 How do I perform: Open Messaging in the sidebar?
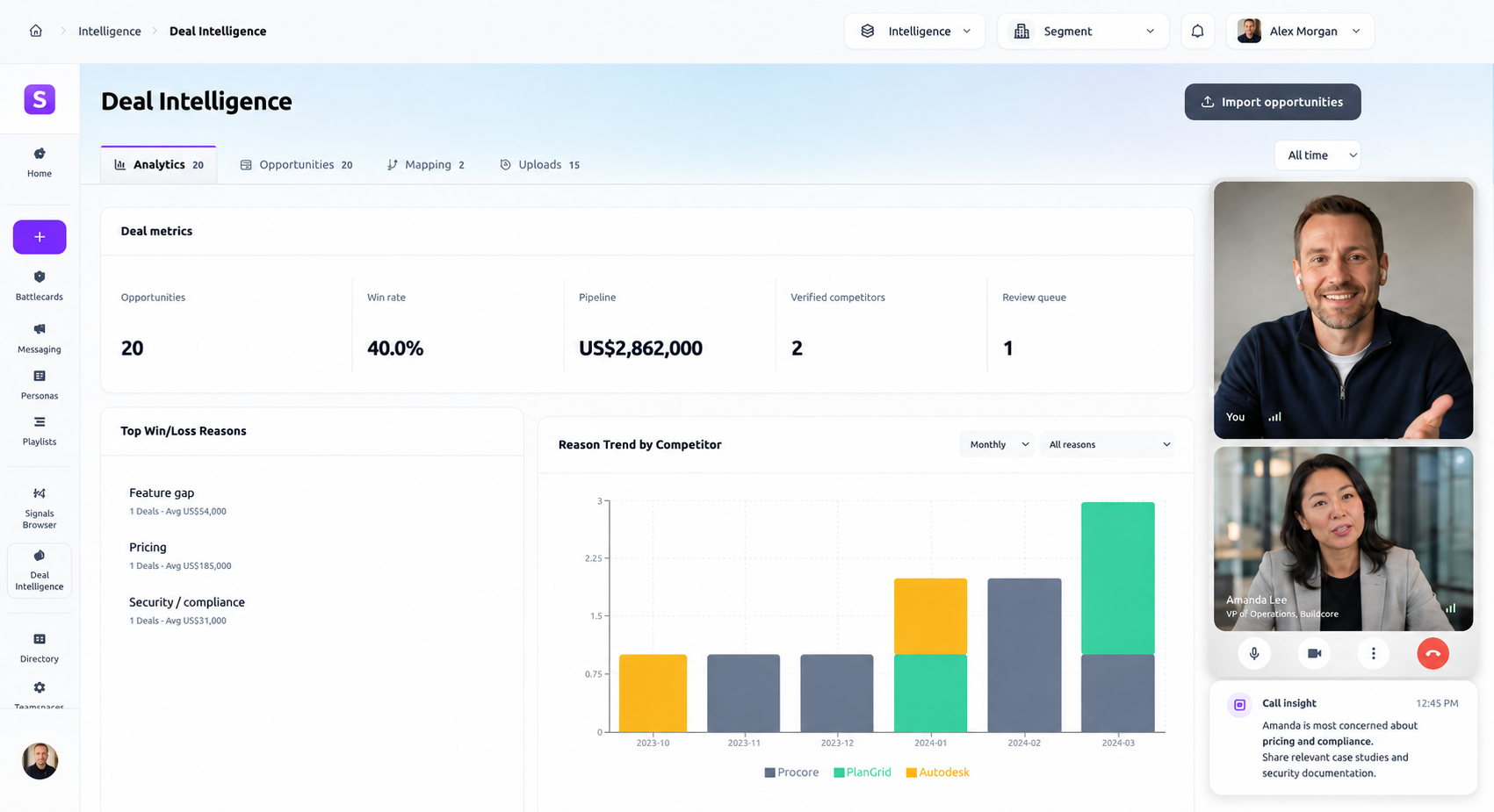pyautogui.click(x=40, y=338)
